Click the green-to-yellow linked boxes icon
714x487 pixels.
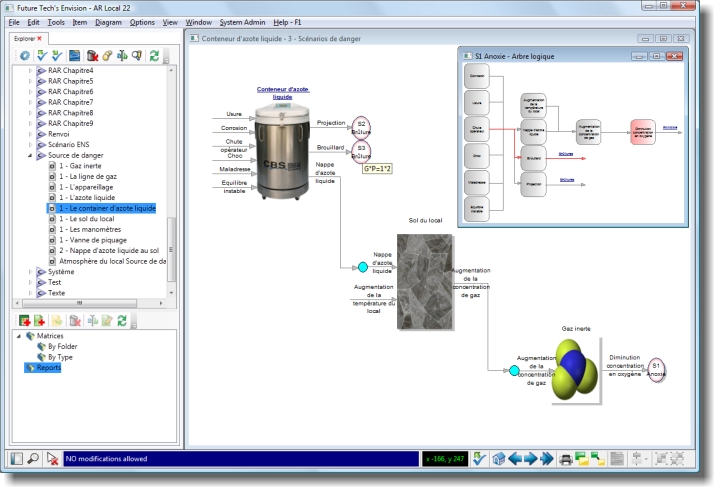coord(598,459)
